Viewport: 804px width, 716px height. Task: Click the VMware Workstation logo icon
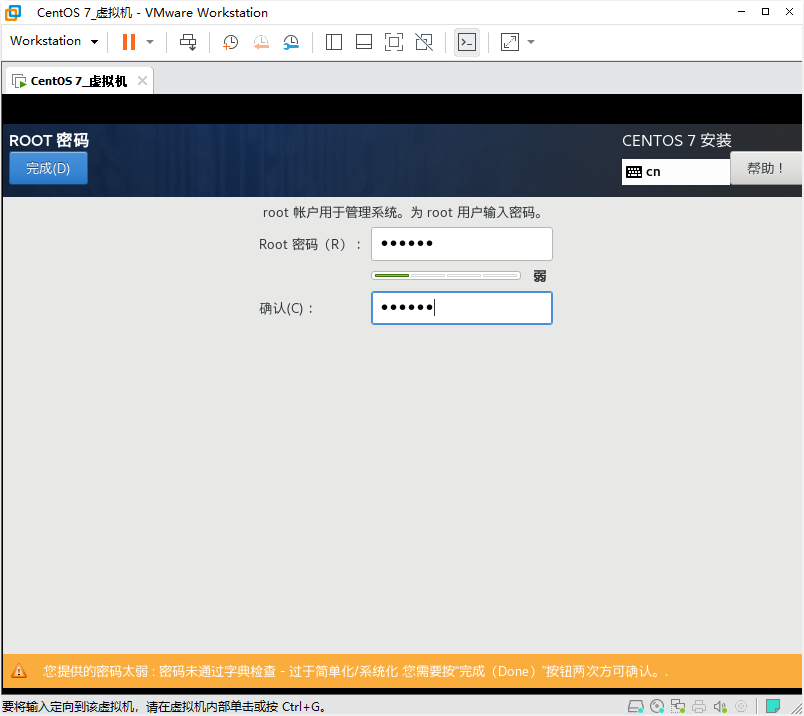click(13, 12)
